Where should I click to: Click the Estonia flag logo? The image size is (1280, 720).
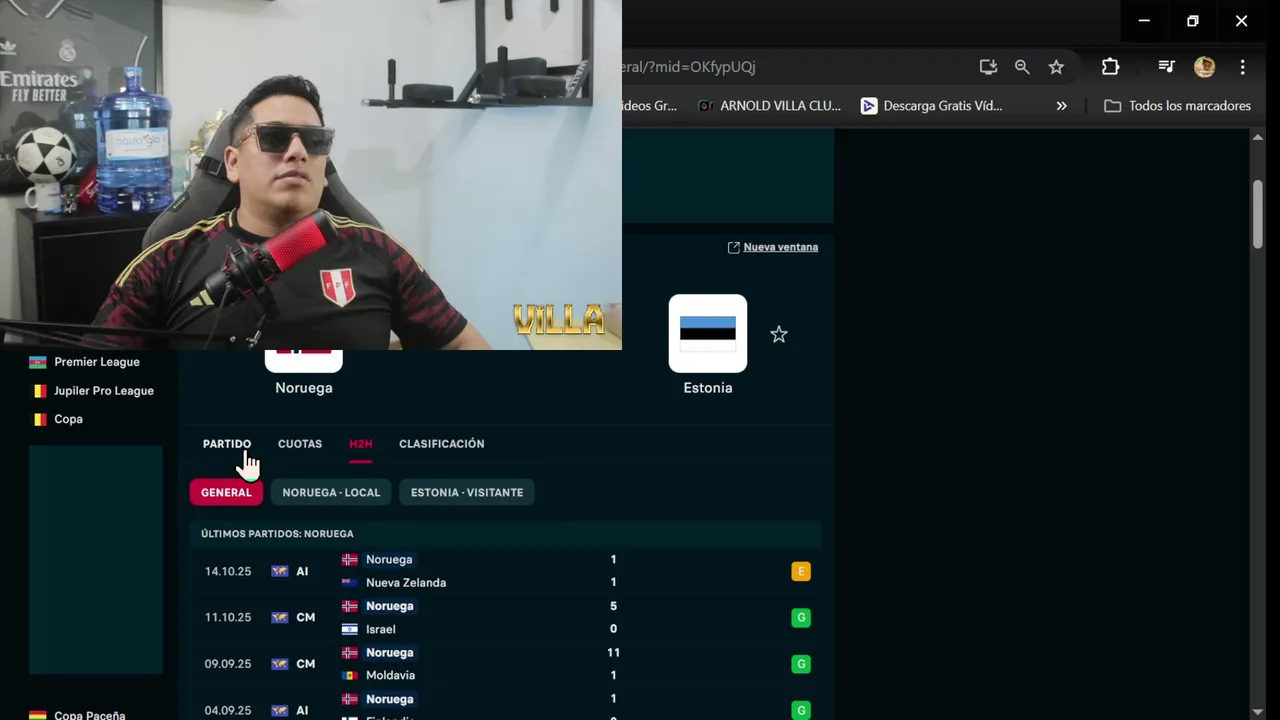(x=708, y=333)
